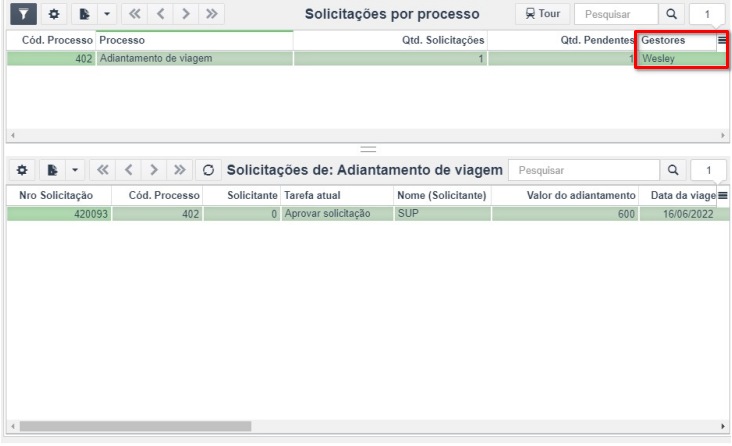Sort by Solicitante column header
732x446 pixels.
point(242,195)
